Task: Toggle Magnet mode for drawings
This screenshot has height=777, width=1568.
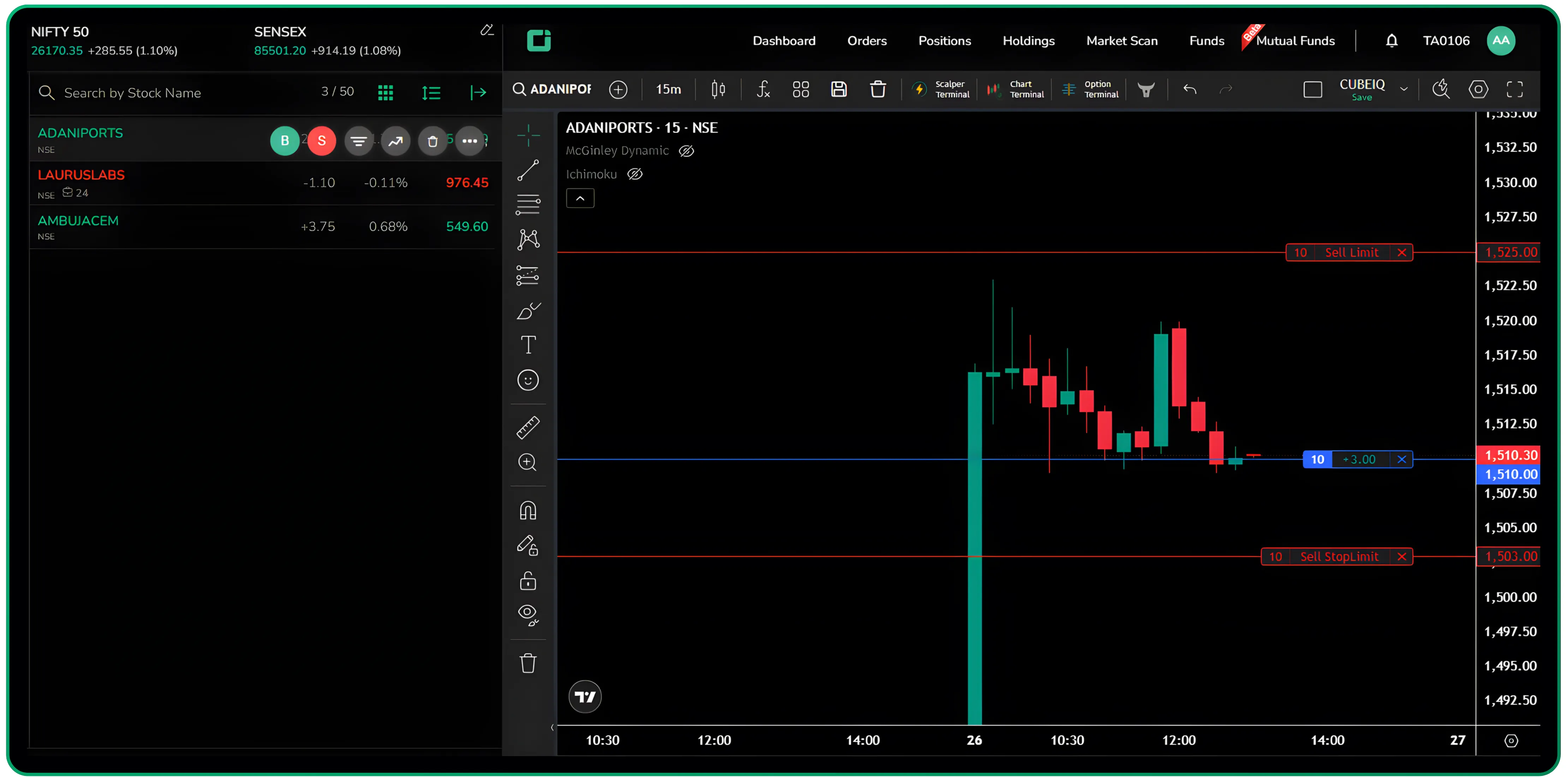Action: 528,510
